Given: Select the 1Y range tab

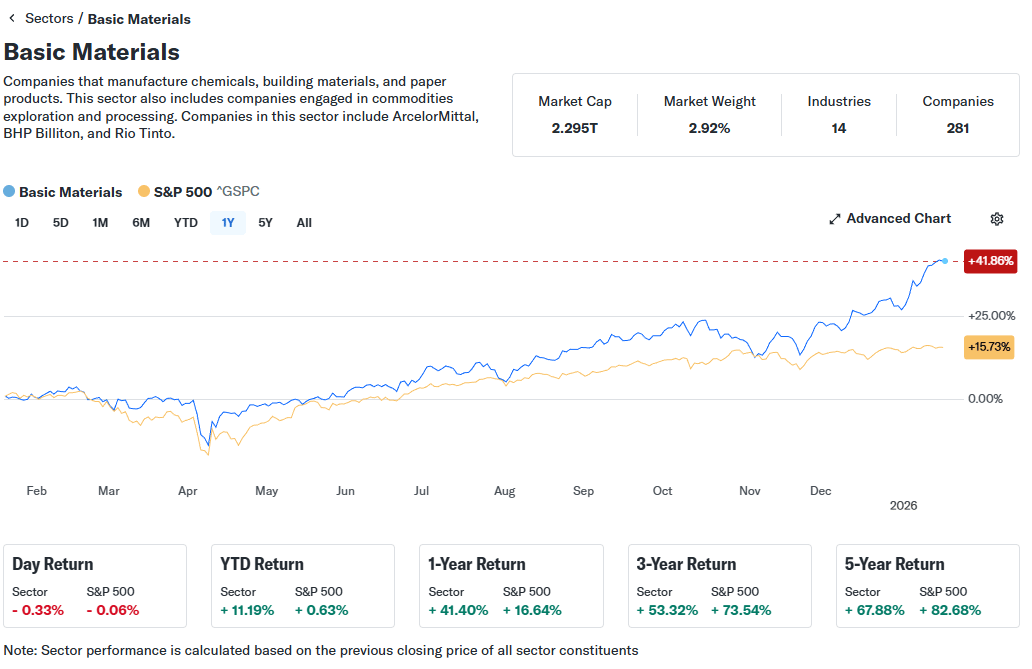Looking at the screenshot, I should pyautogui.click(x=228, y=223).
